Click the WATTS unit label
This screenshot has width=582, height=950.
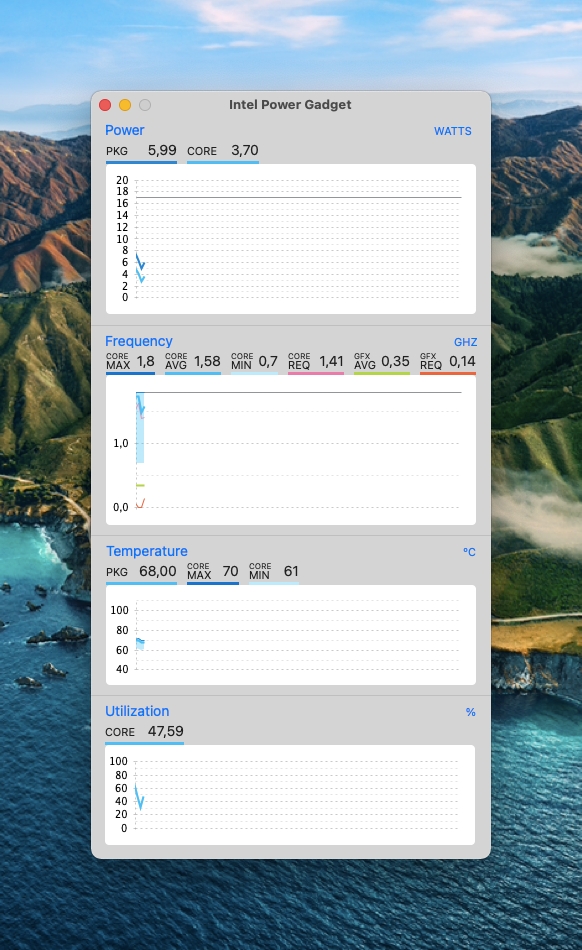(452, 131)
